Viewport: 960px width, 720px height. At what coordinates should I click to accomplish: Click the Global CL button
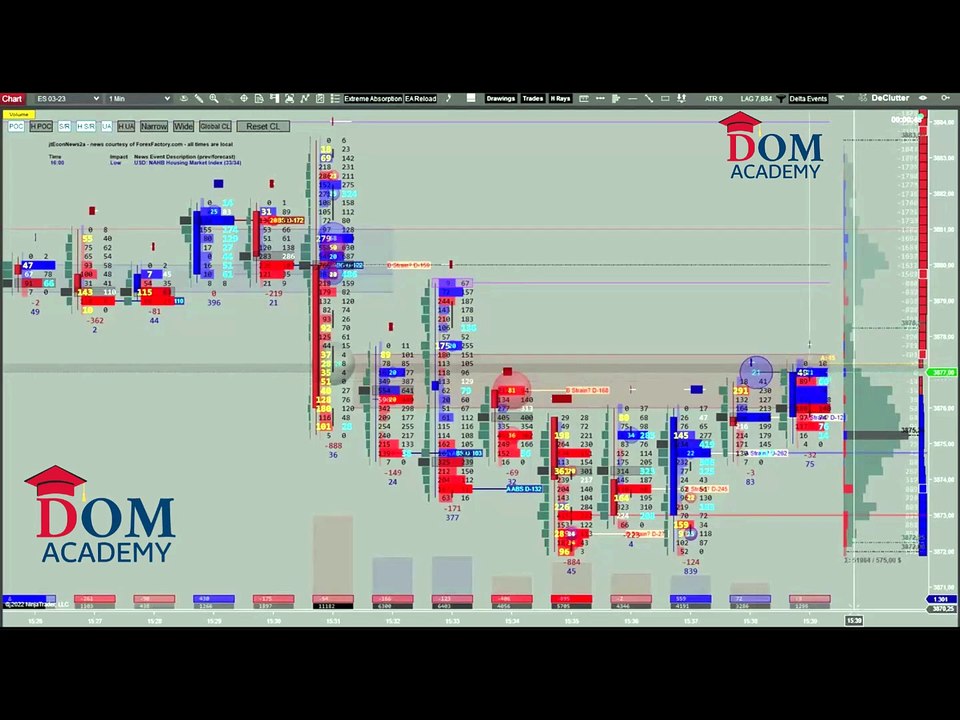coord(215,126)
